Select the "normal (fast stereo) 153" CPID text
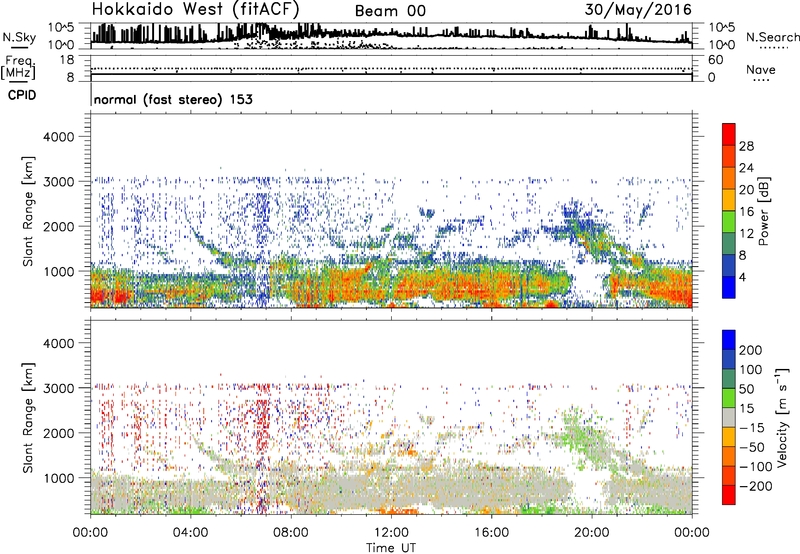800x554 pixels. 173,99
